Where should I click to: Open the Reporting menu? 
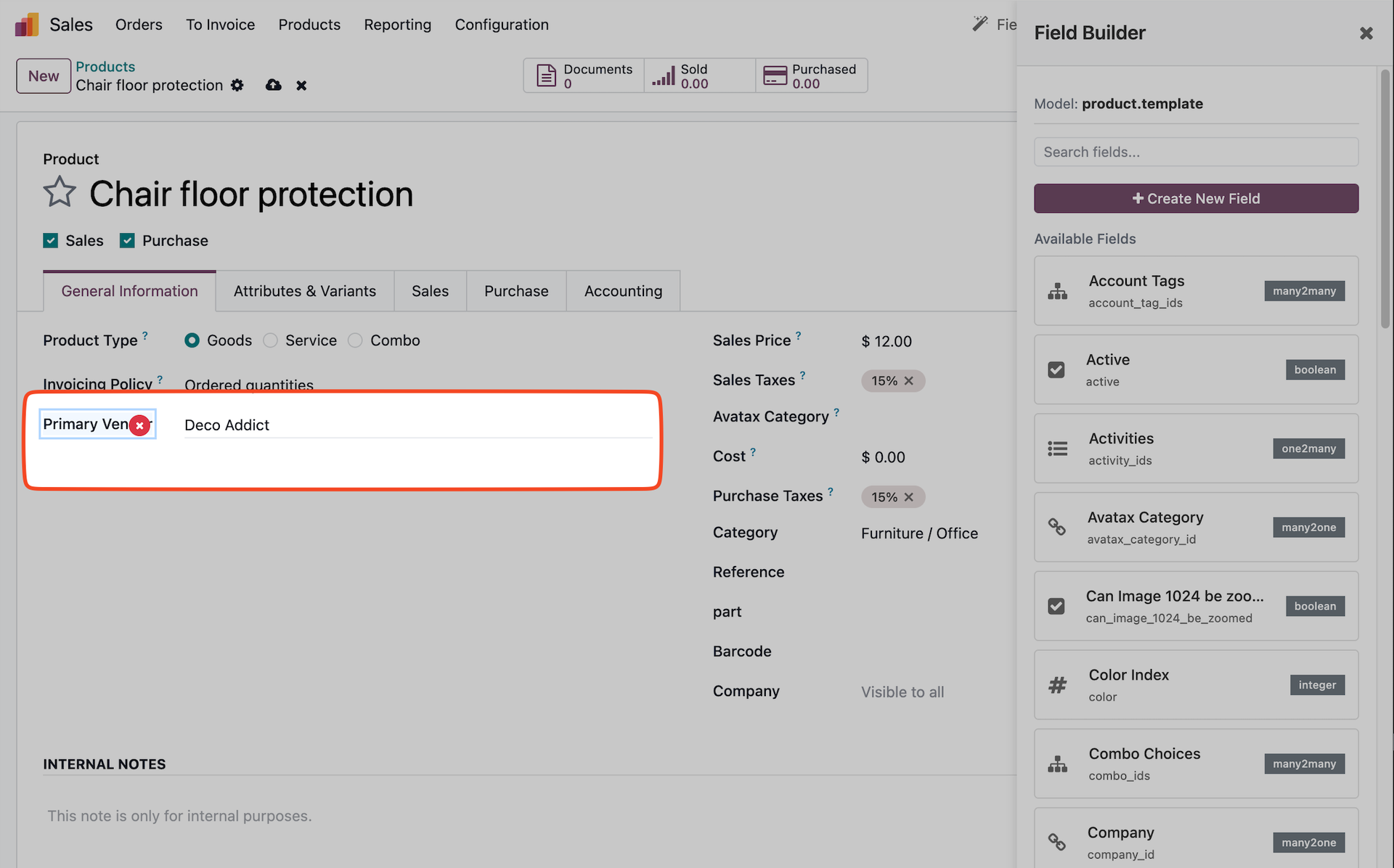[x=397, y=25]
